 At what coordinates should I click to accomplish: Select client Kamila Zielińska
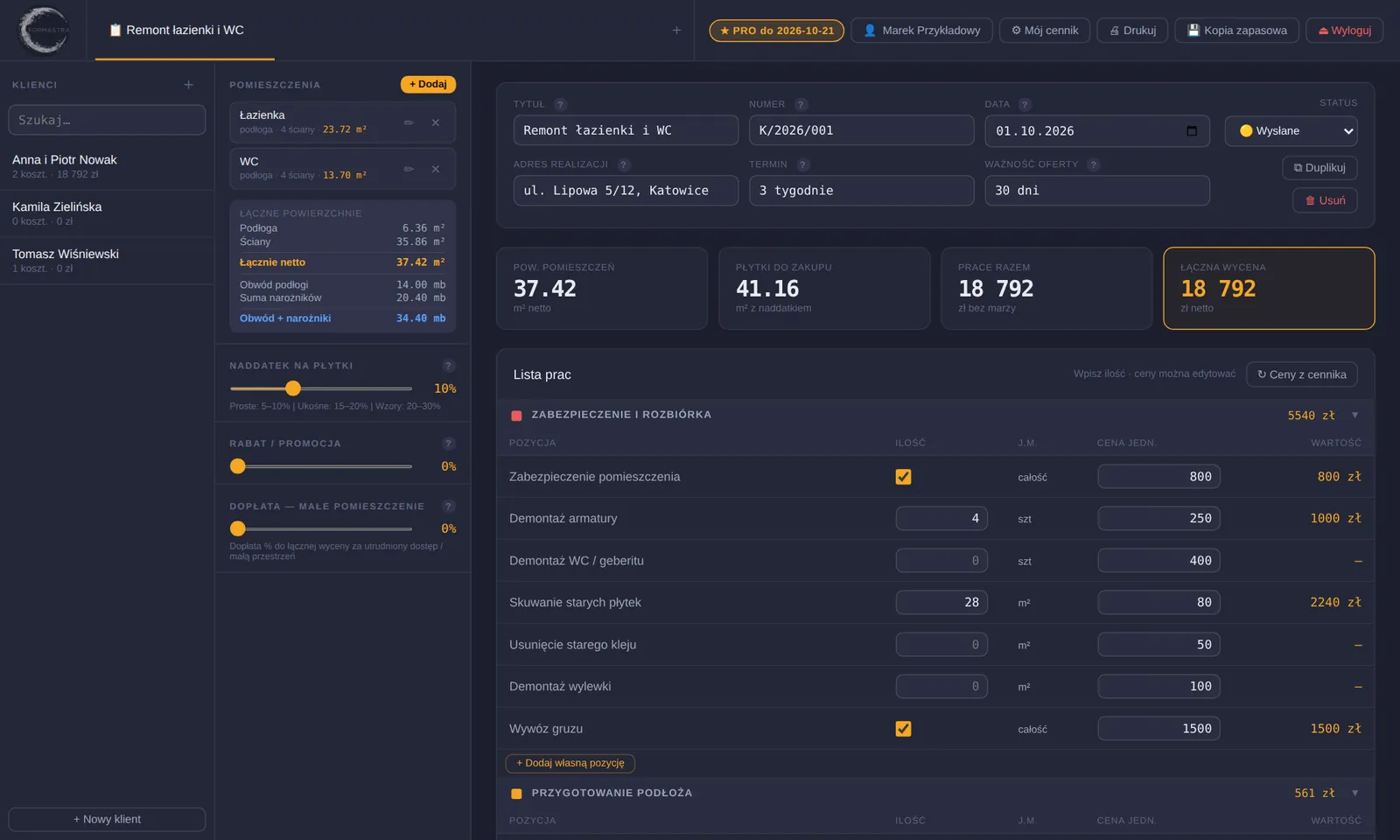[x=107, y=213]
